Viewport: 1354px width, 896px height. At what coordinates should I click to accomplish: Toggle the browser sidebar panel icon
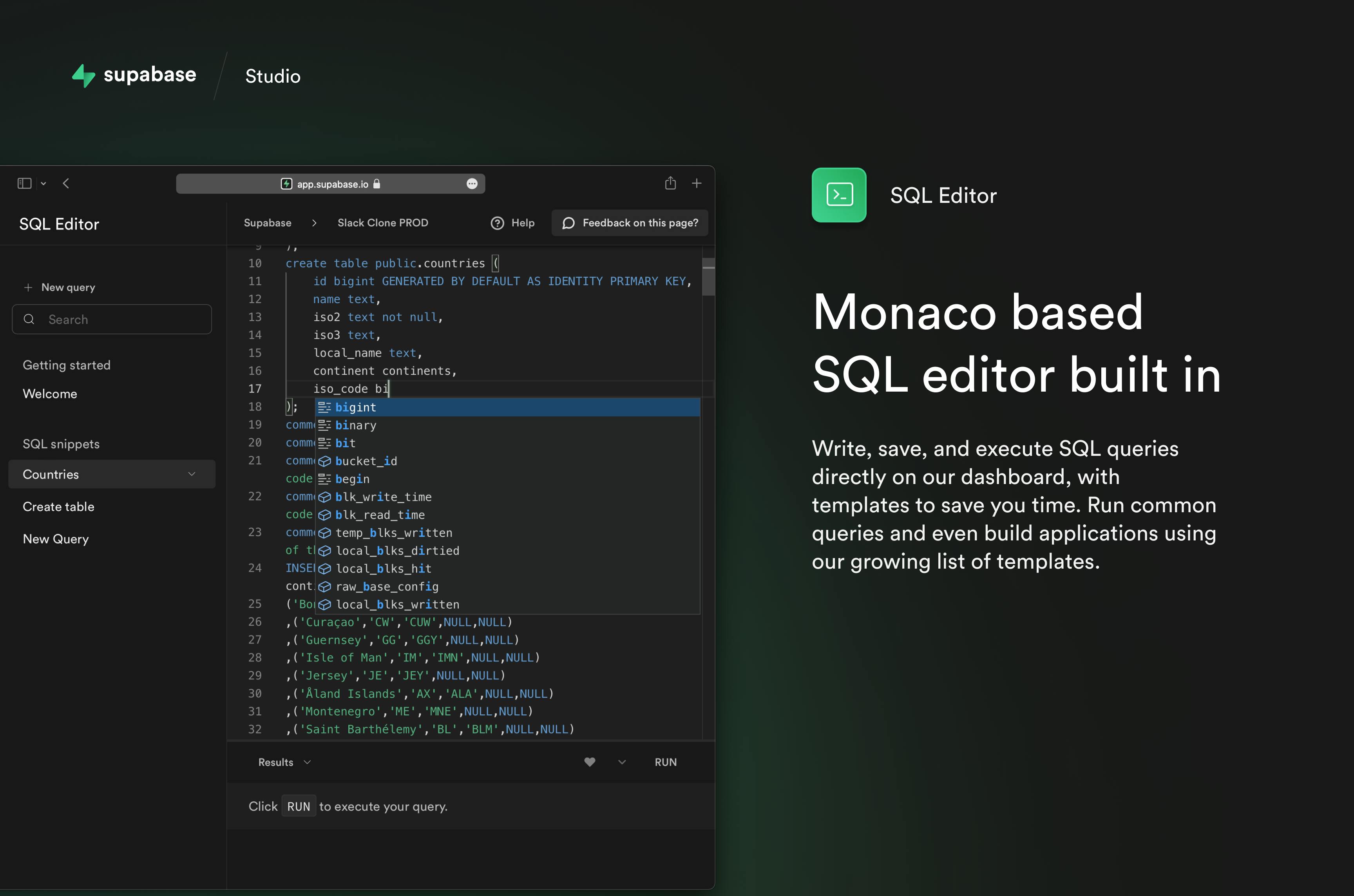point(24,183)
